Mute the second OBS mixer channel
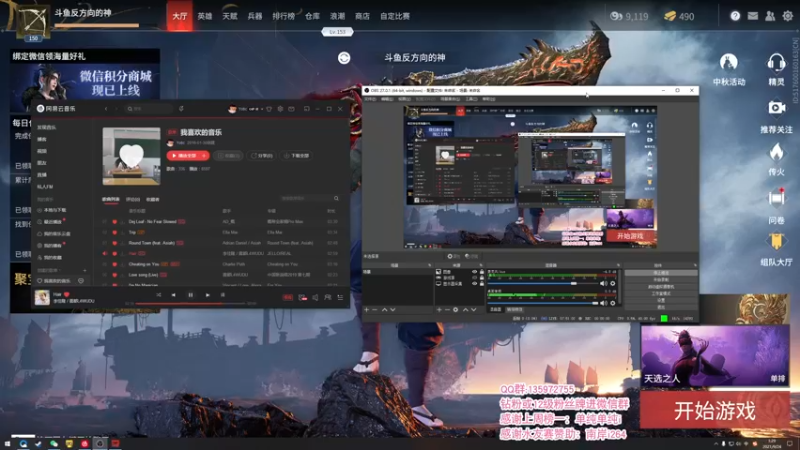Viewport: 800px width, 450px height. pos(604,303)
